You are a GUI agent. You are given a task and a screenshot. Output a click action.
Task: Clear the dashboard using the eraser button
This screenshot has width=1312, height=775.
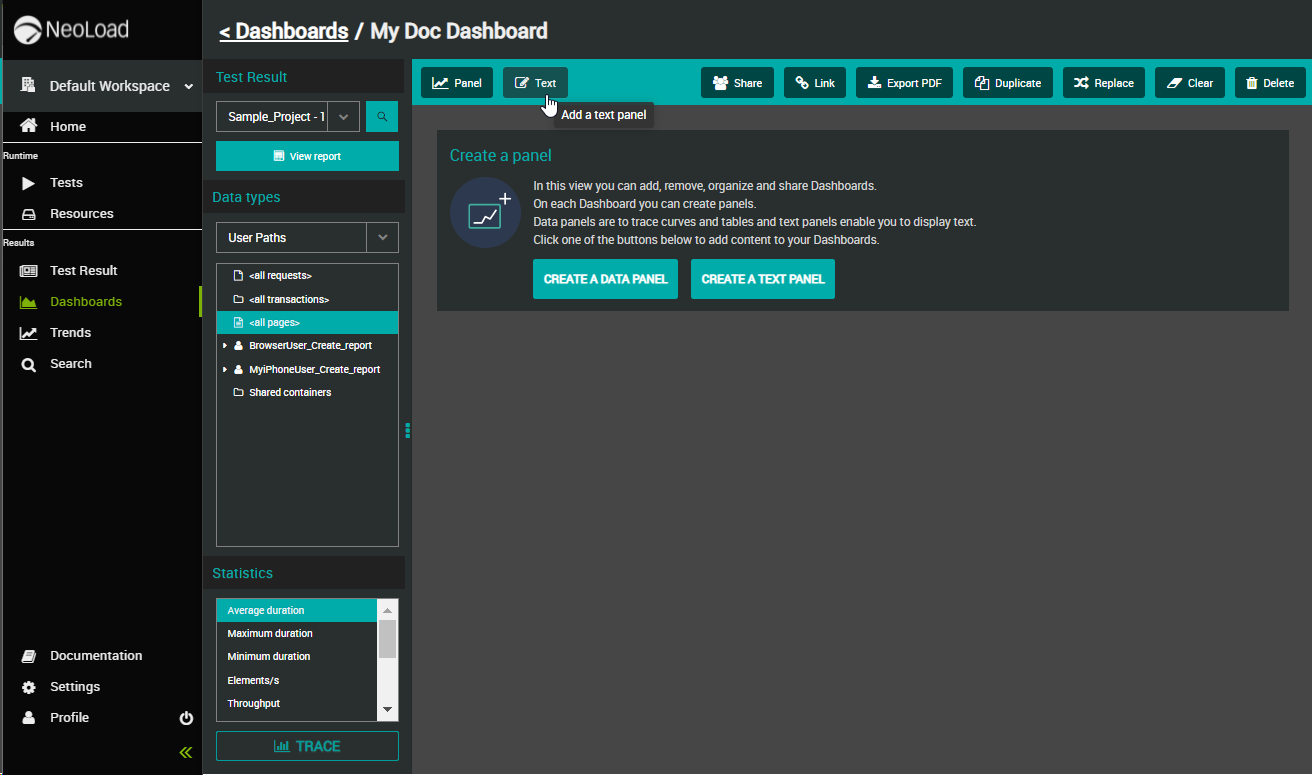click(1190, 83)
